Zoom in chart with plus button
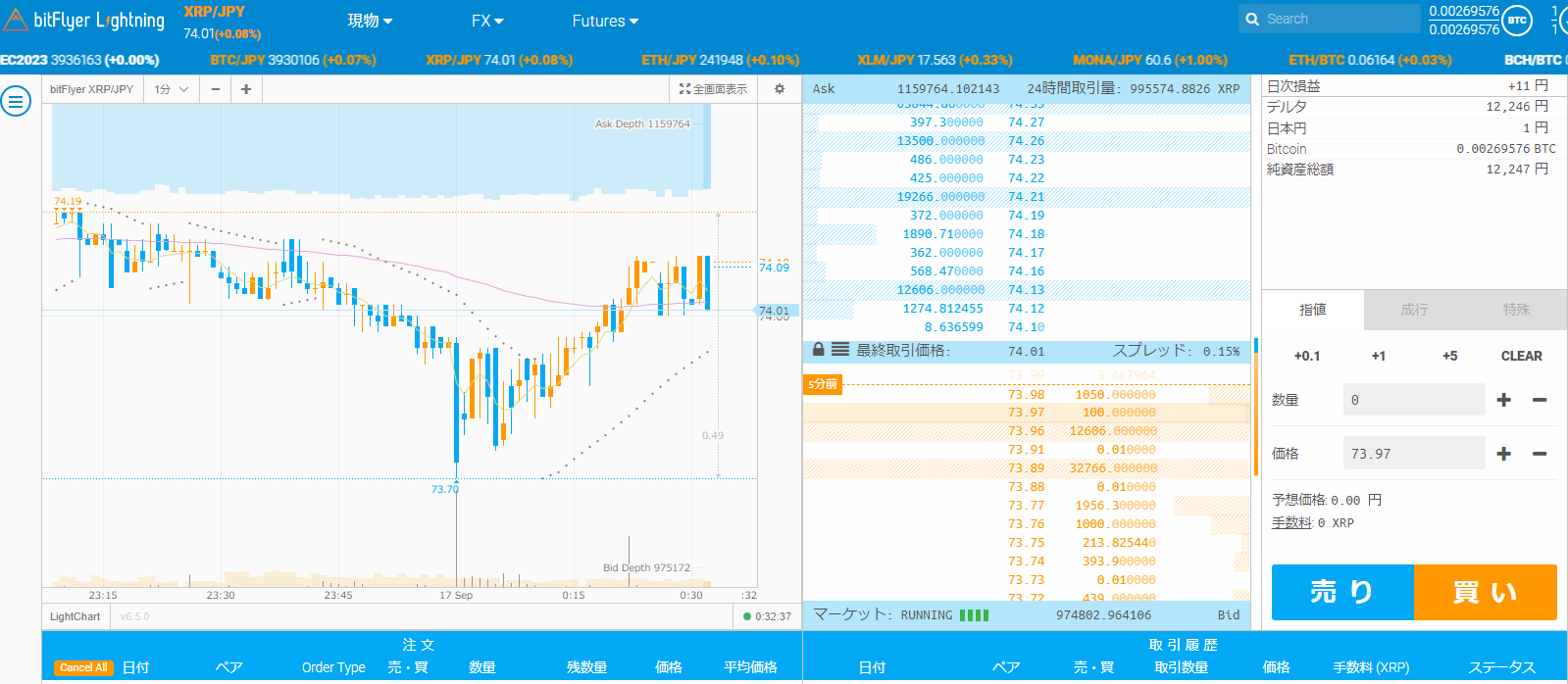This screenshot has width=1568, height=684. [246, 89]
